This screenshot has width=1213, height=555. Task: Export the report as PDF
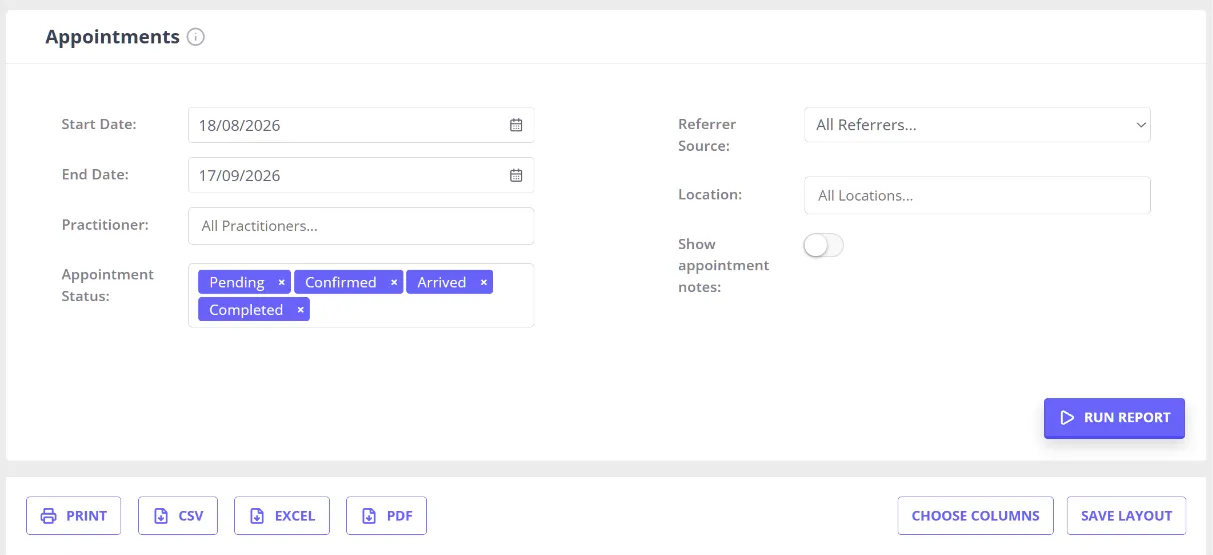[x=386, y=516]
